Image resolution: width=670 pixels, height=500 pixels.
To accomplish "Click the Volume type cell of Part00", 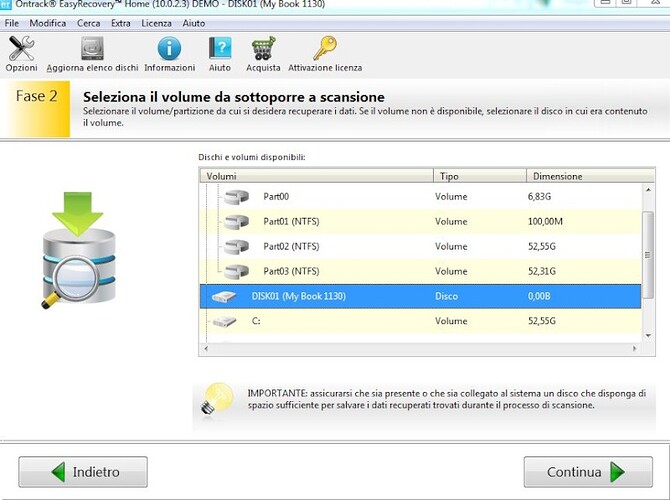I will 451,197.
